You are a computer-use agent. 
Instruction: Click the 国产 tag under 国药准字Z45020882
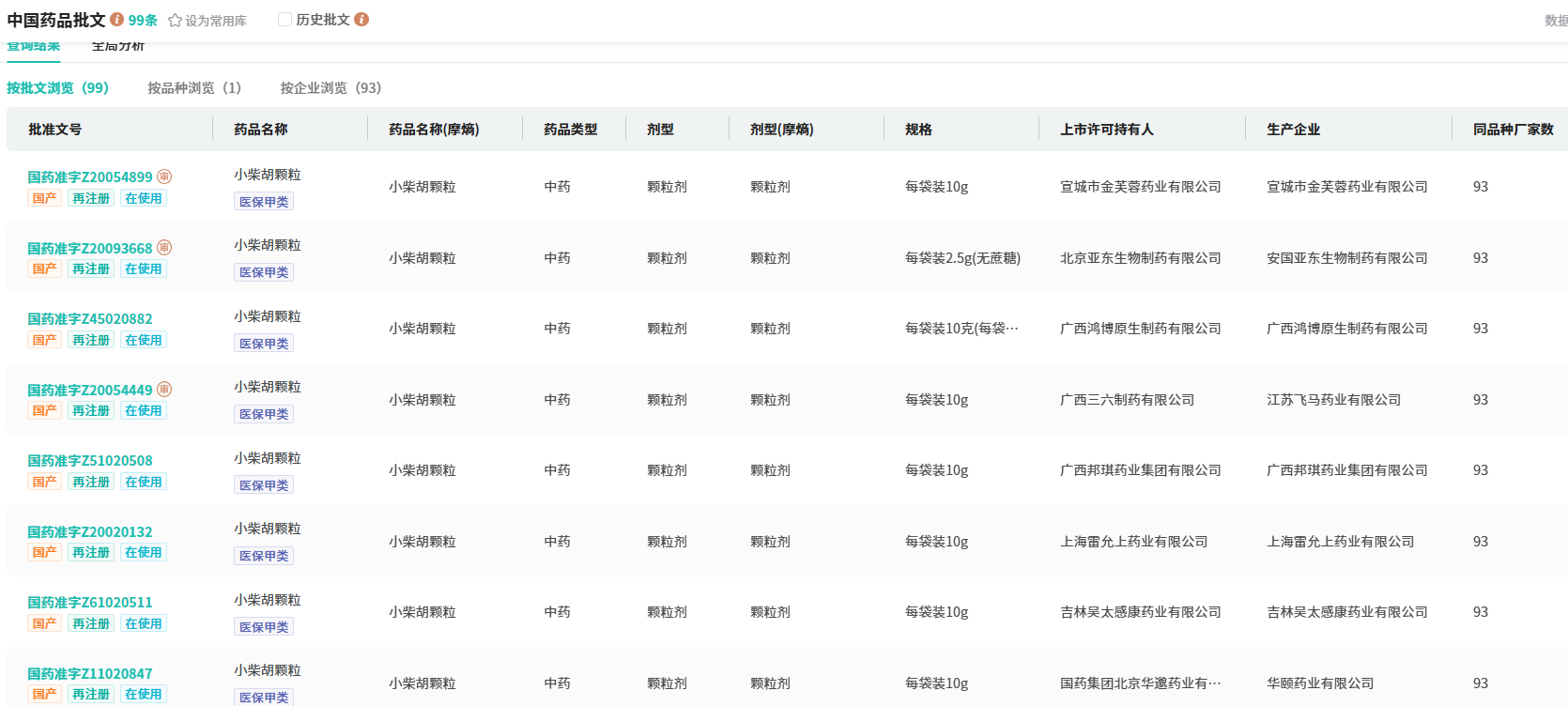click(44, 340)
